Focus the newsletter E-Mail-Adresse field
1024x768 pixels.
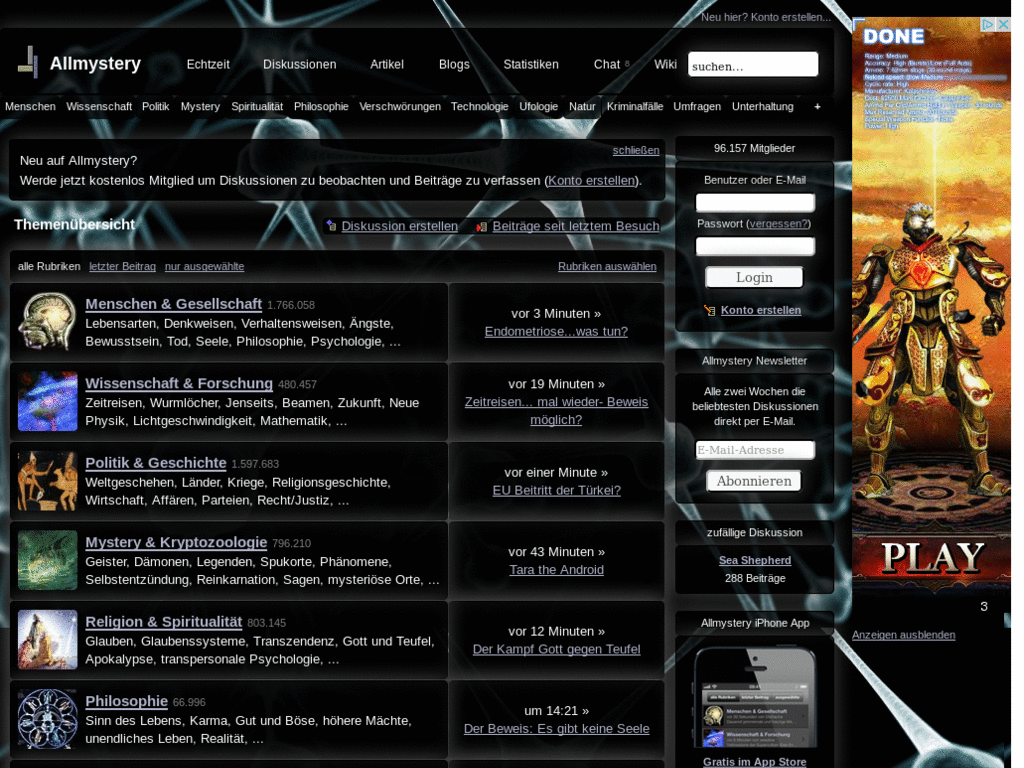coord(755,450)
